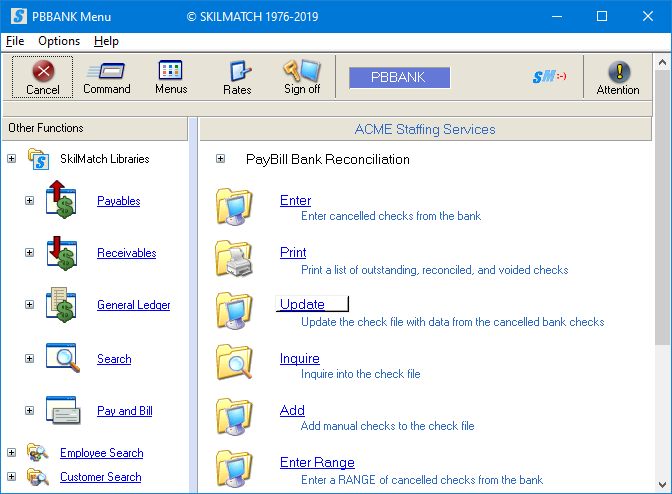672x494 pixels.
Task: Click the folder icon beside Enter
Action: (234, 207)
